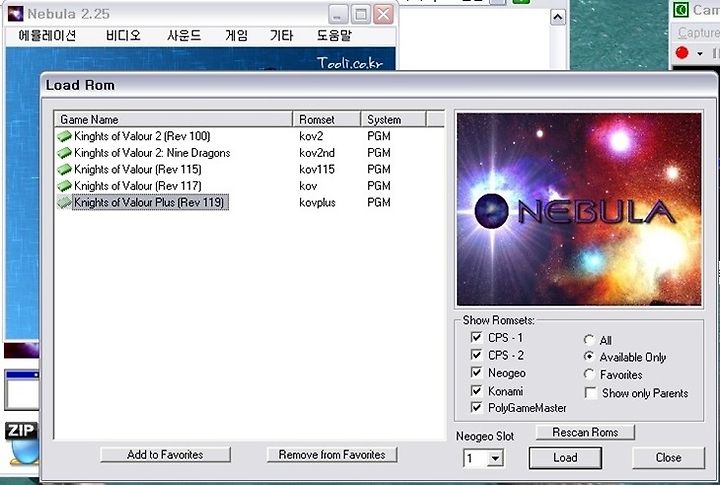This screenshot has width=720, height=485.
Task: Minimize the Nebula 2.25 window
Action: click(x=338, y=14)
